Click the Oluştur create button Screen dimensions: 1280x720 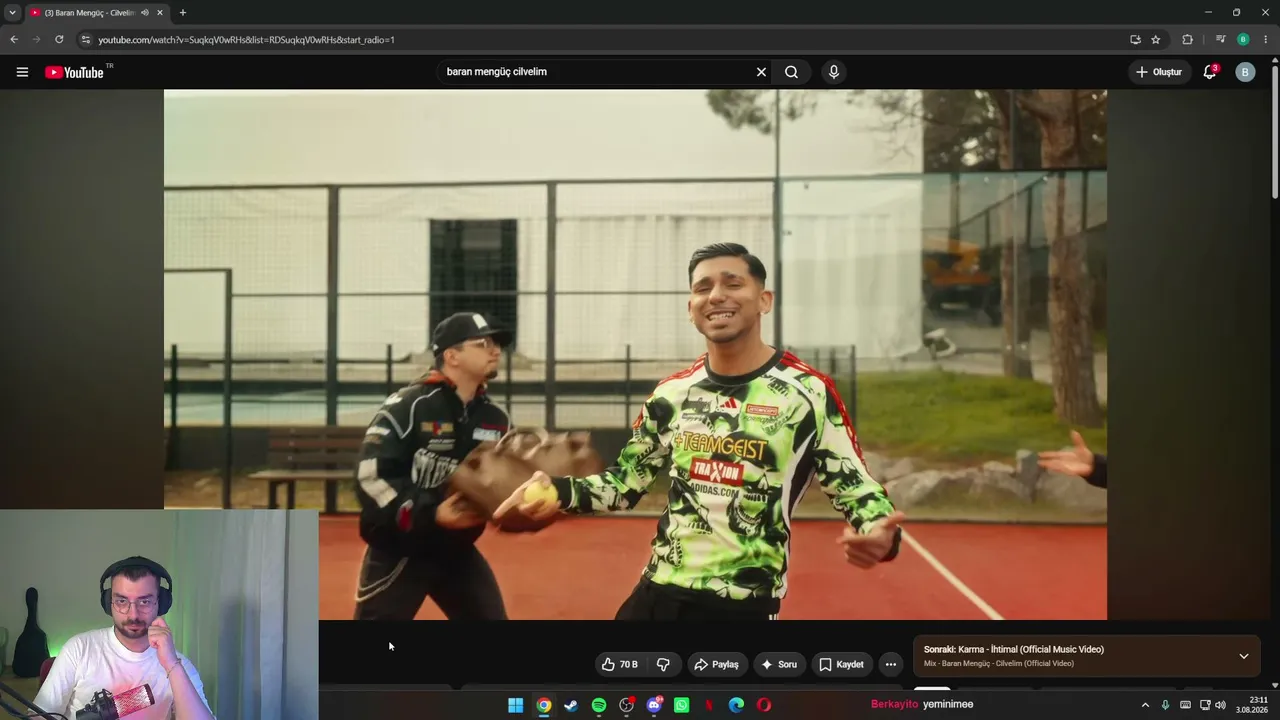(1159, 72)
